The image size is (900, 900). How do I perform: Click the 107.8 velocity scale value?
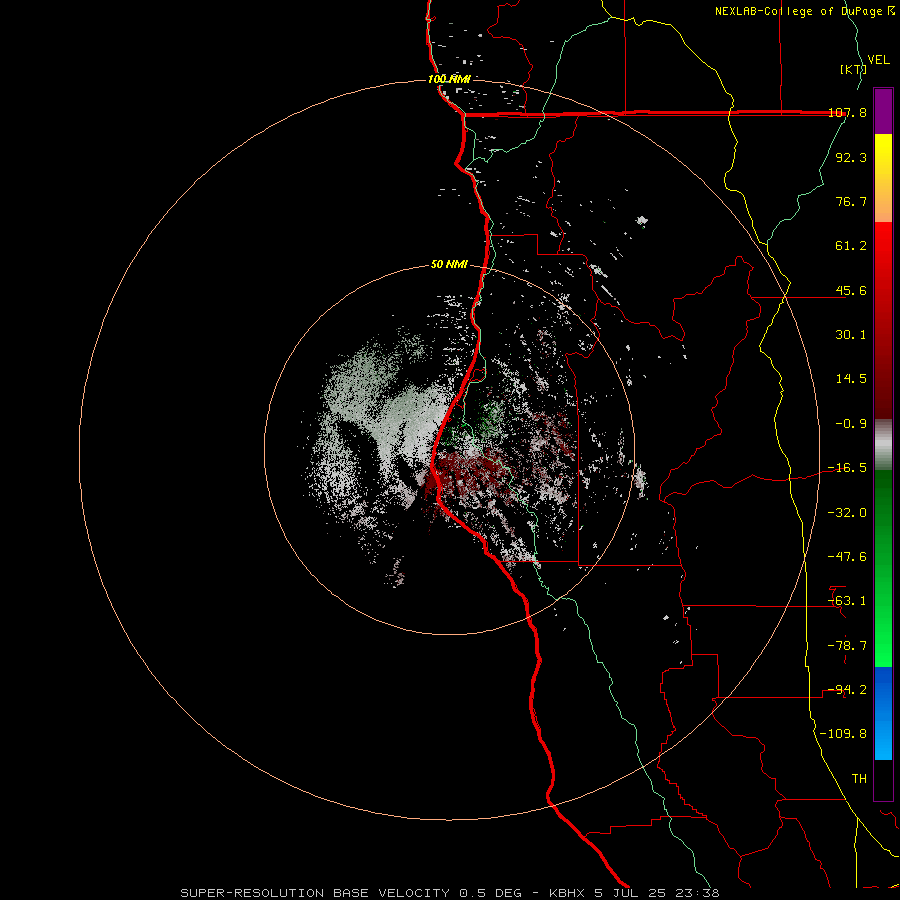(x=847, y=112)
